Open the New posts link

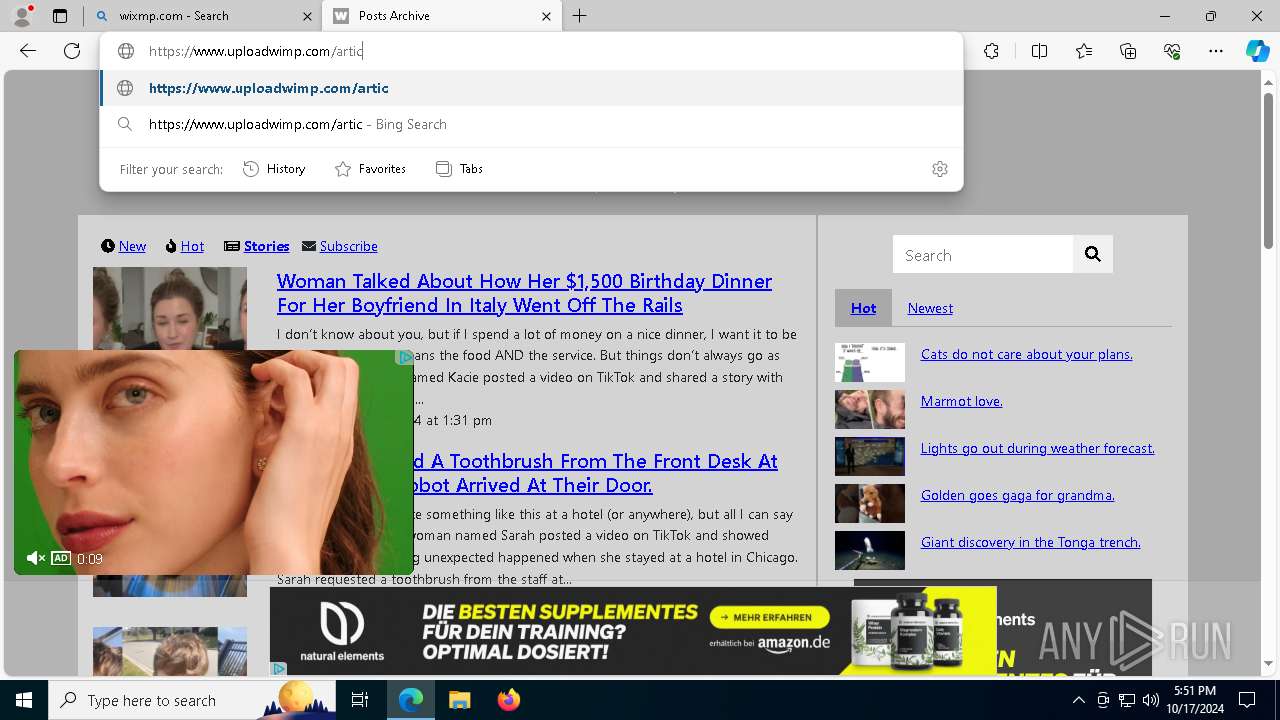(x=132, y=246)
